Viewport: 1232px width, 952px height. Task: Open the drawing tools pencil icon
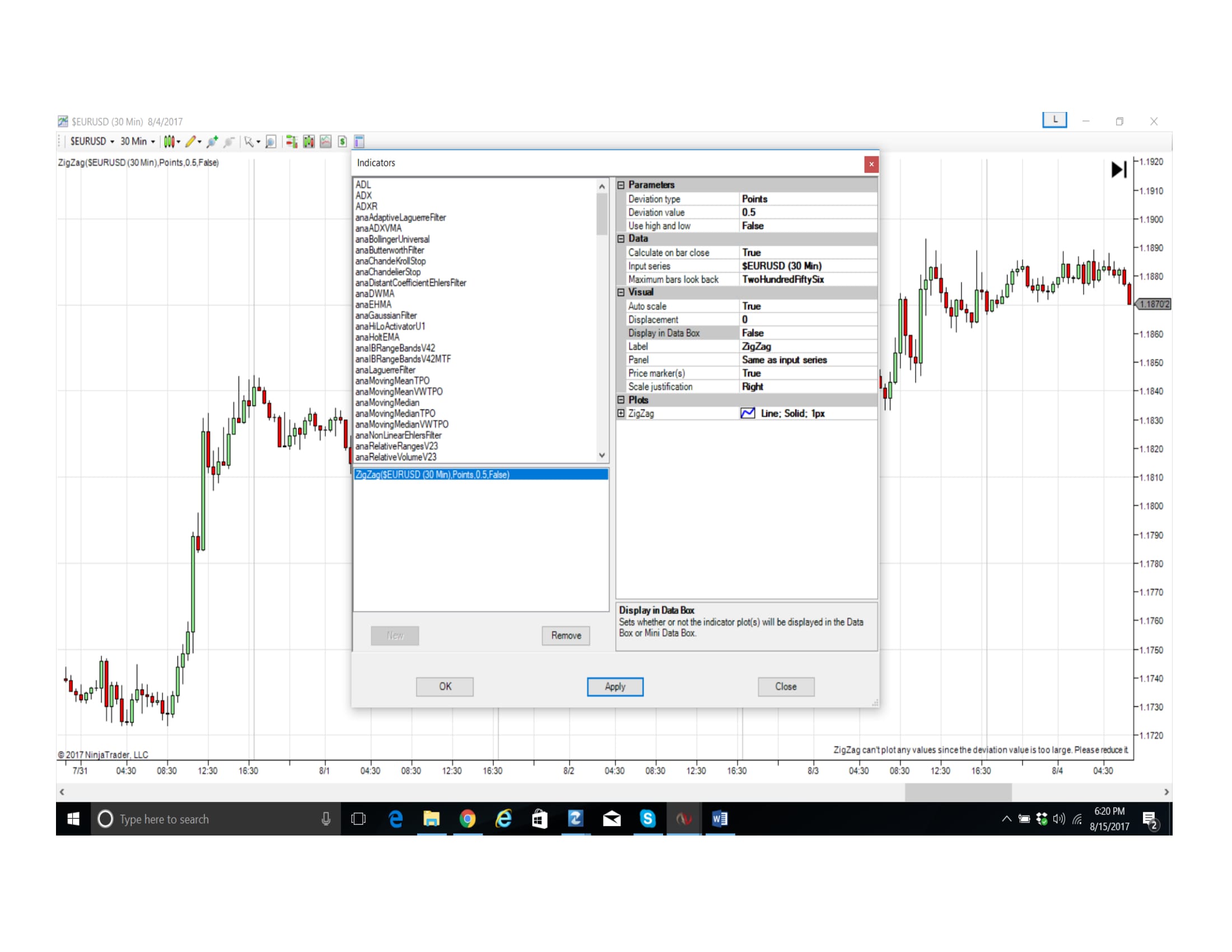(x=190, y=142)
